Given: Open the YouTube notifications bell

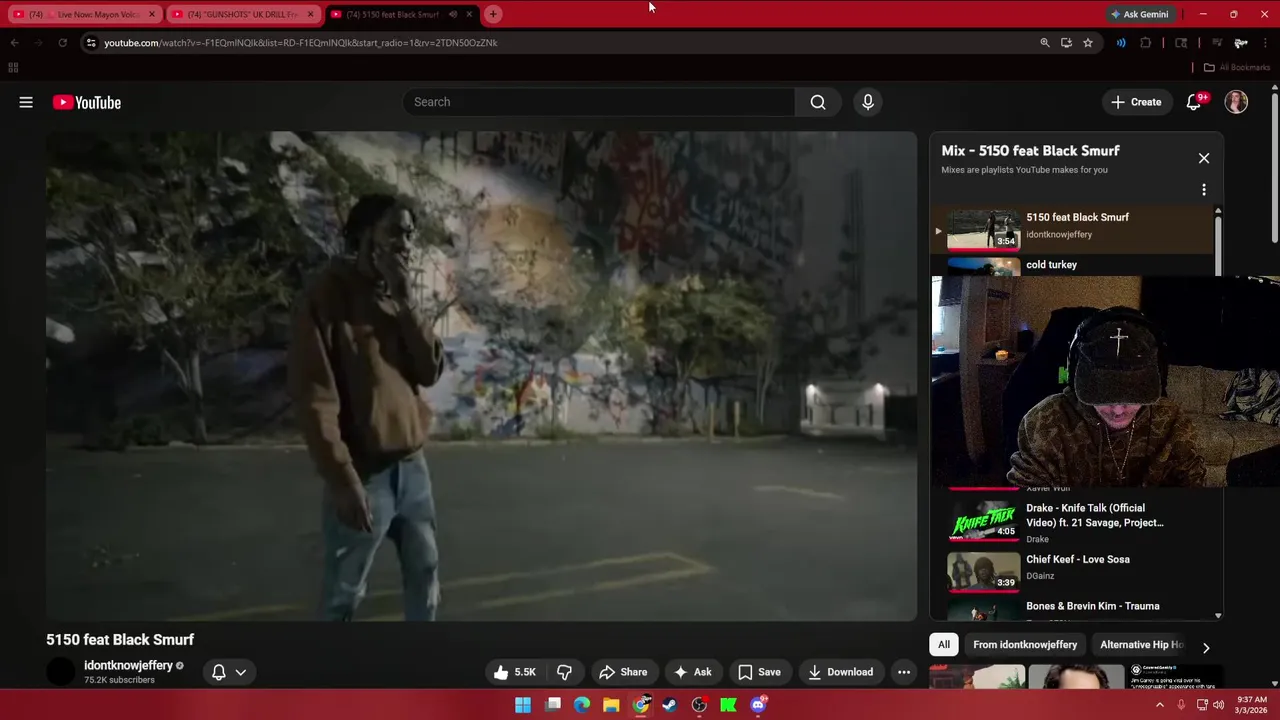Looking at the screenshot, I should click(1194, 102).
